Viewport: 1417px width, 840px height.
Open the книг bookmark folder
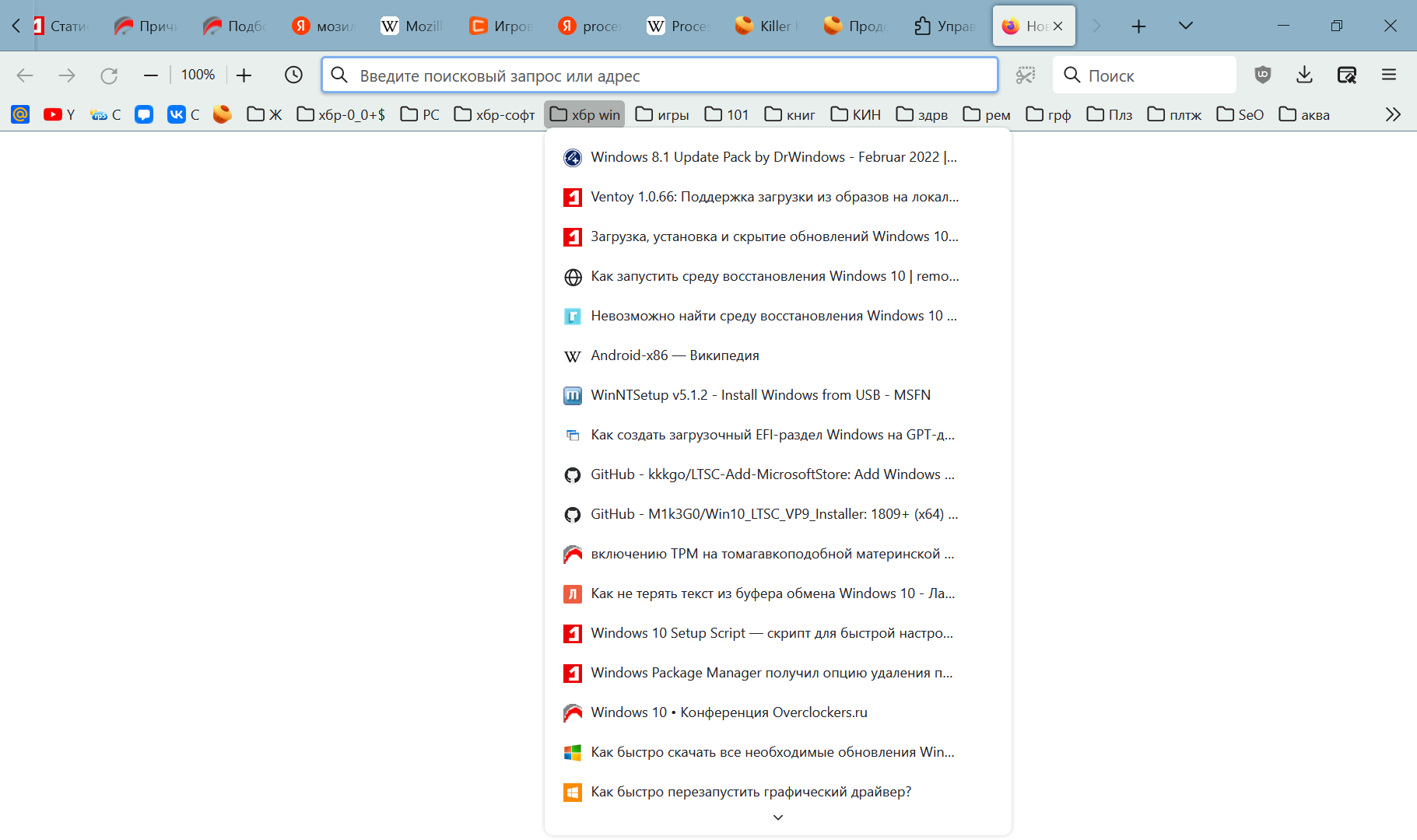(790, 114)
